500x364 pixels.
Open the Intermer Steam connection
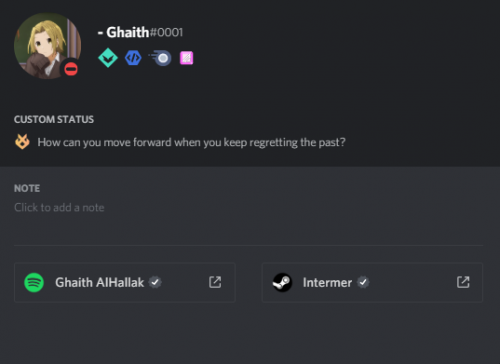click(x=372, y=282)
